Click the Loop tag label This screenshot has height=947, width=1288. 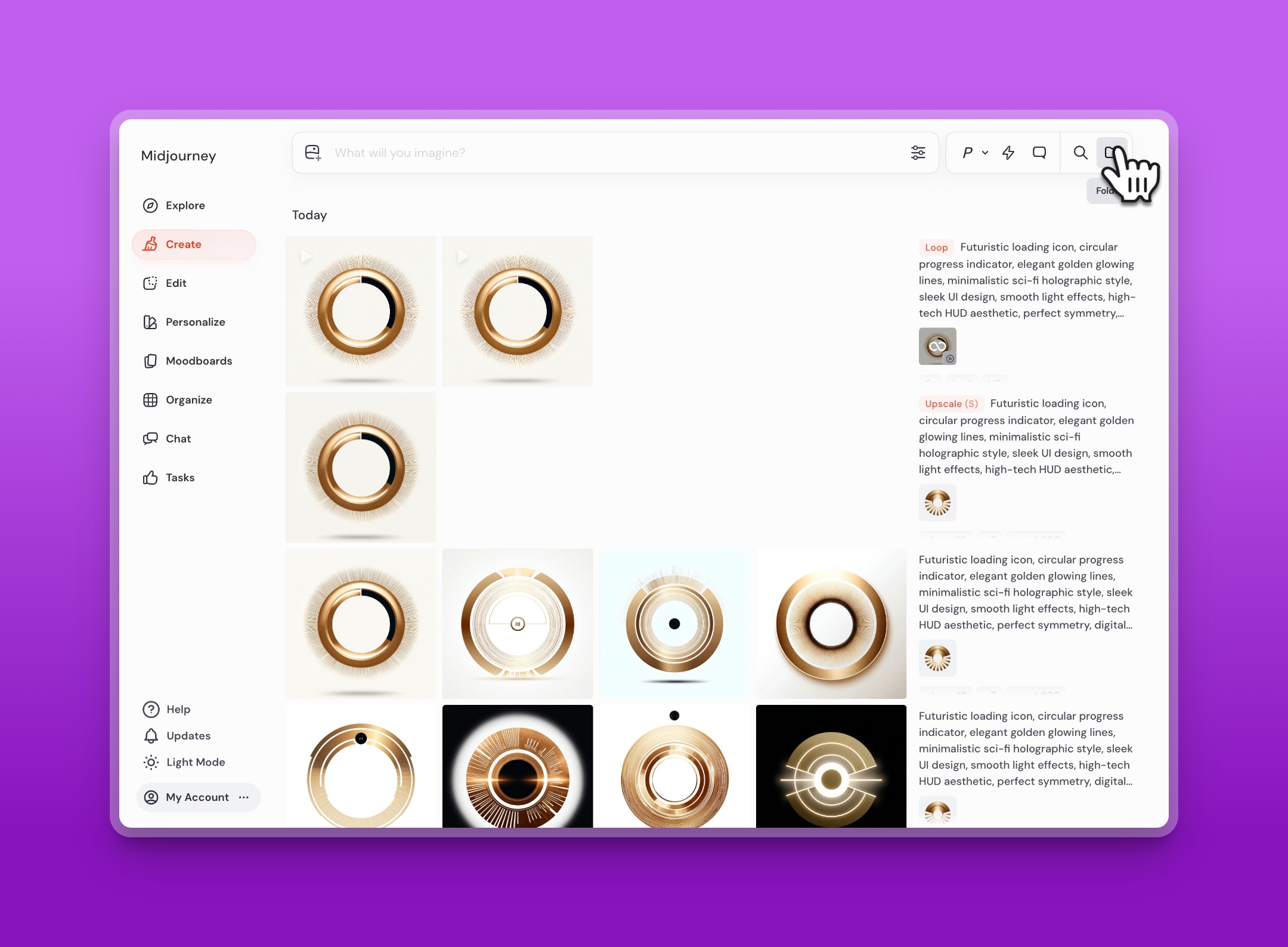(x=936, y=247)
